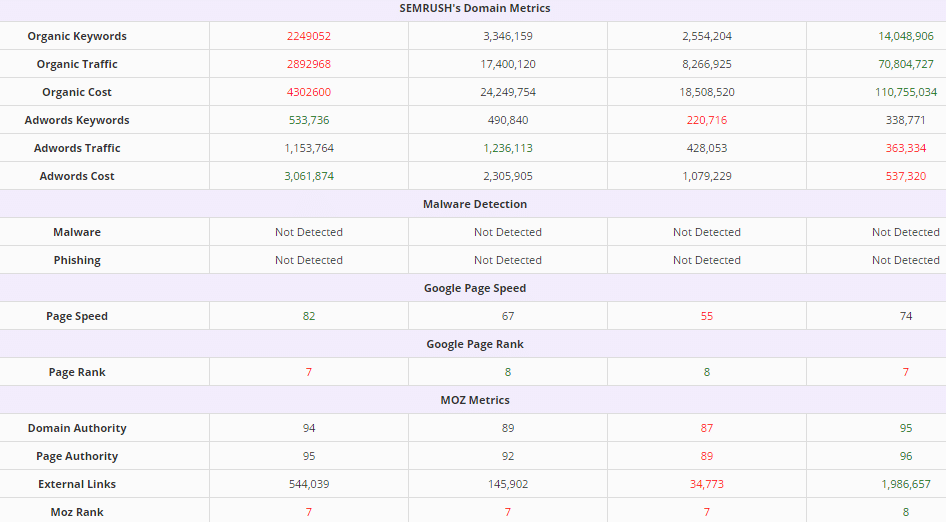This screenshot has height=522, width=946.
Task: Click the "Page Rank" row label
Action: (77, 372)
